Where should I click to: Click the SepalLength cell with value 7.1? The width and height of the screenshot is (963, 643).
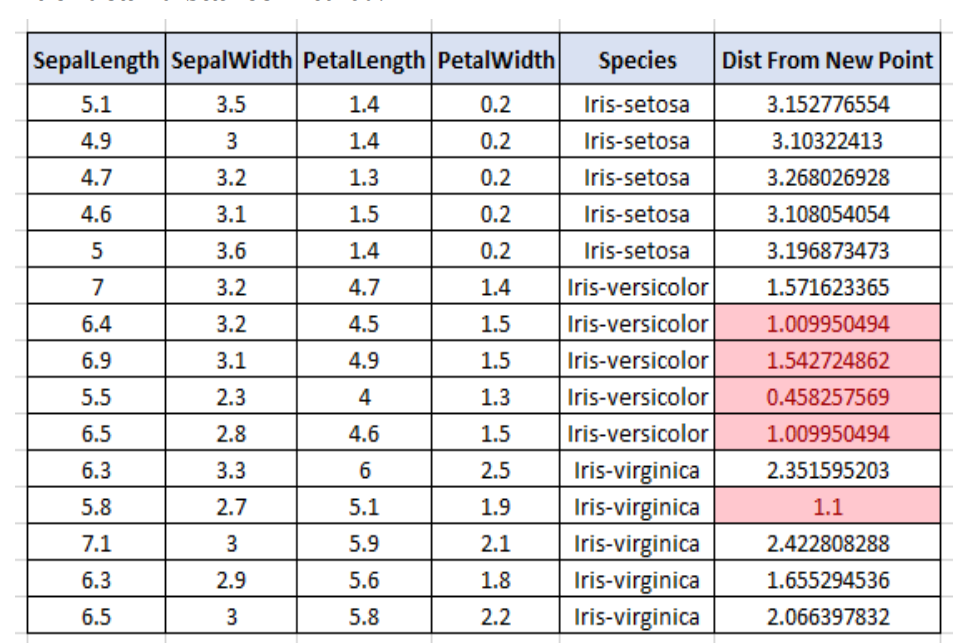95,544
